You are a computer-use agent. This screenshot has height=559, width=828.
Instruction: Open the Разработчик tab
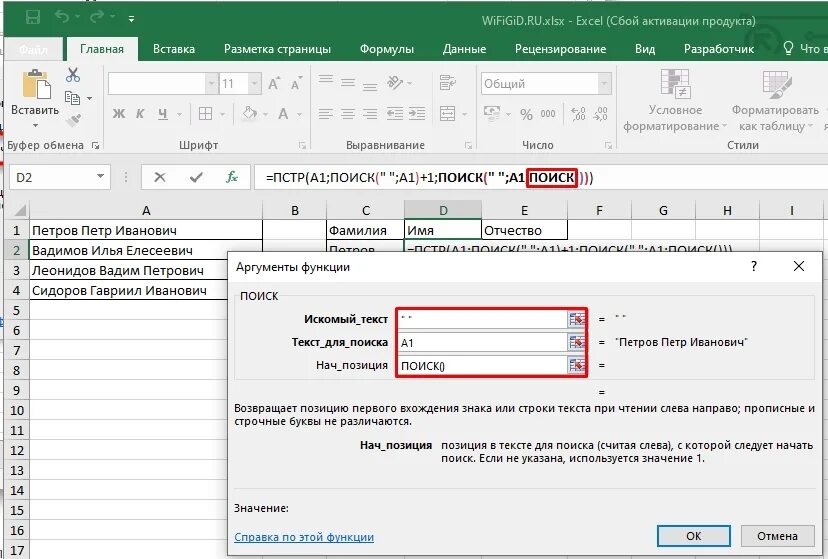coord(719,49)
